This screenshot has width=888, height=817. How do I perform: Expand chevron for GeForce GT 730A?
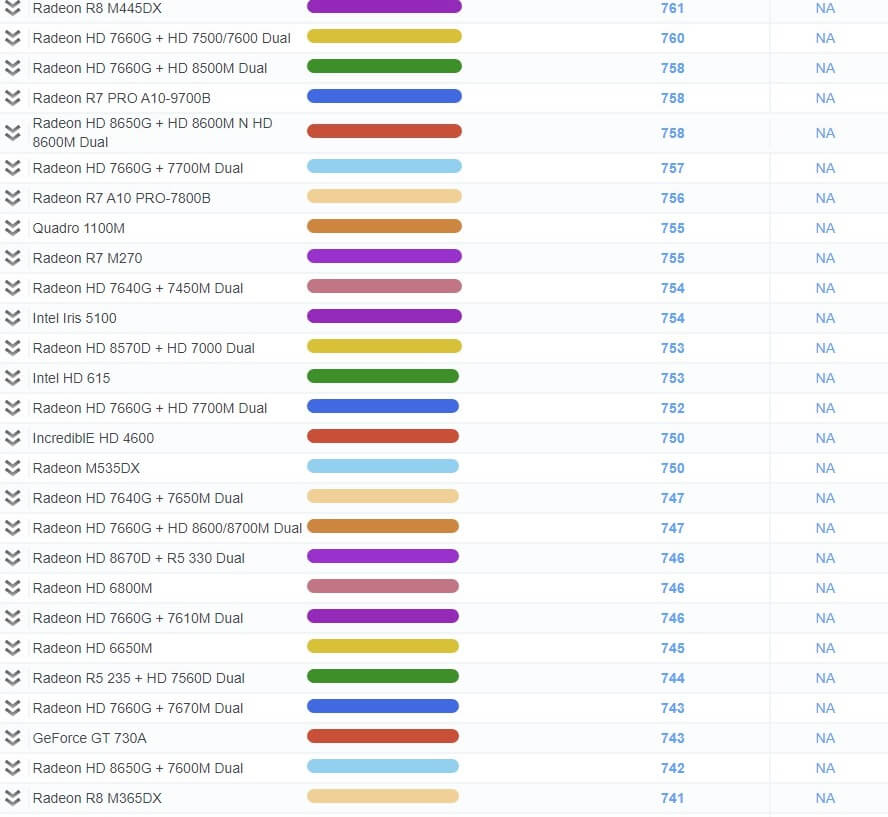point(12,738)
